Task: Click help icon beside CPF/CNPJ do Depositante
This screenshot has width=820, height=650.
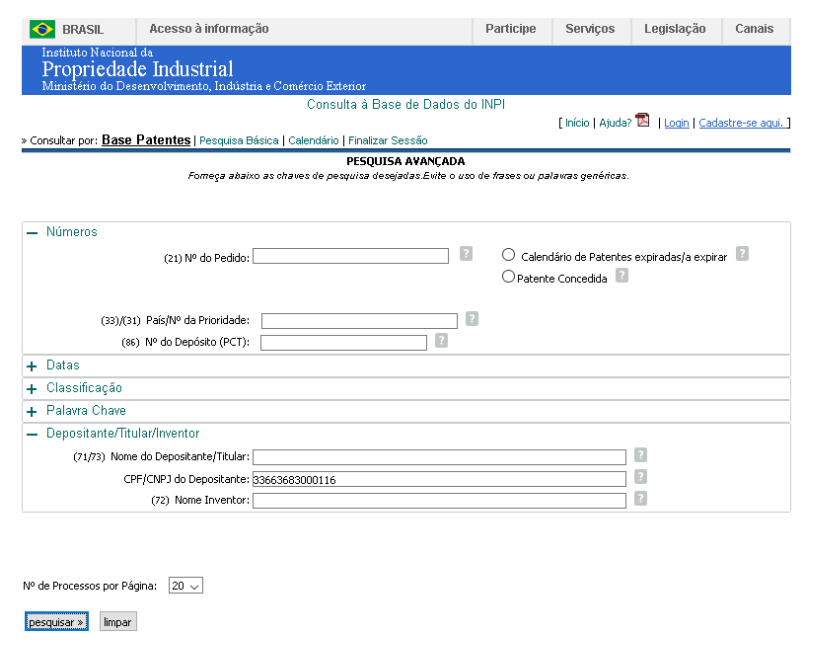Action: [641, 477]
